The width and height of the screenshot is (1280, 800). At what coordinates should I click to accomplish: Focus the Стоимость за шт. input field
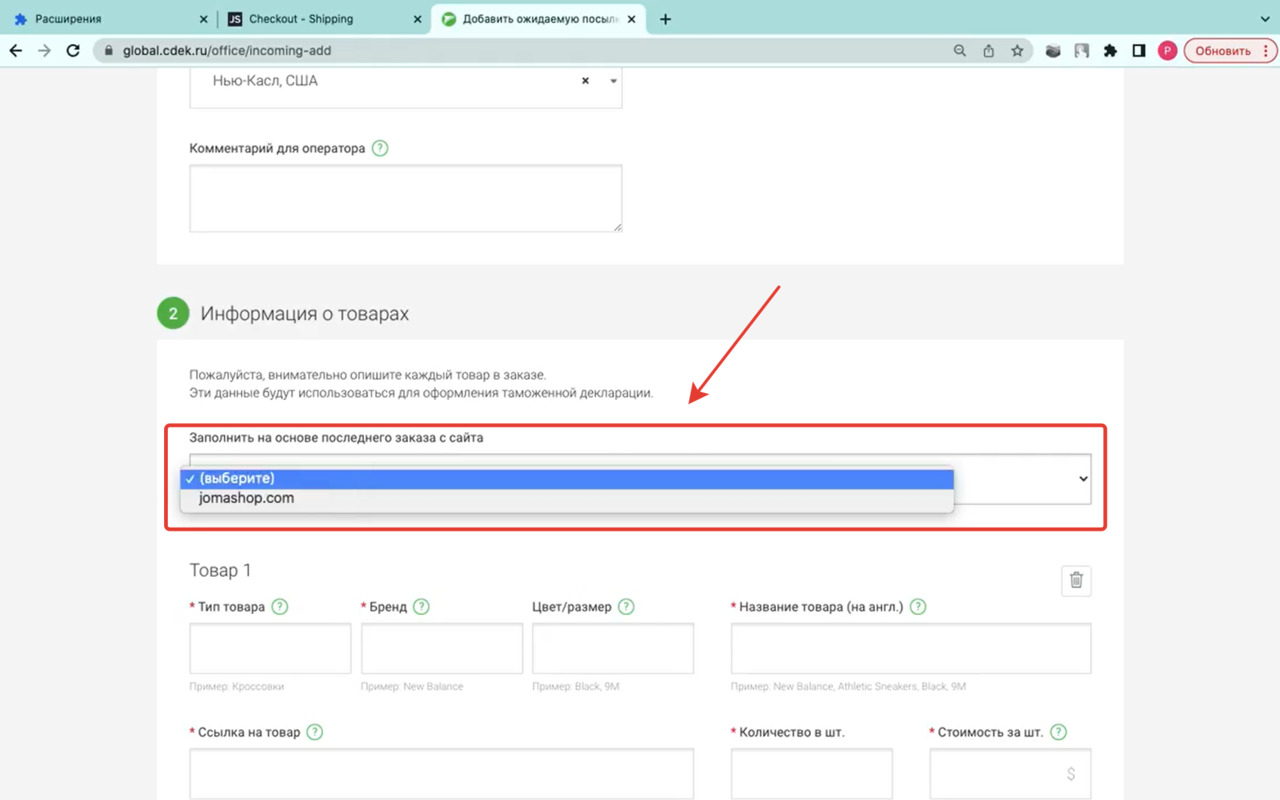pyautogui.click(x=1010, y=774)
